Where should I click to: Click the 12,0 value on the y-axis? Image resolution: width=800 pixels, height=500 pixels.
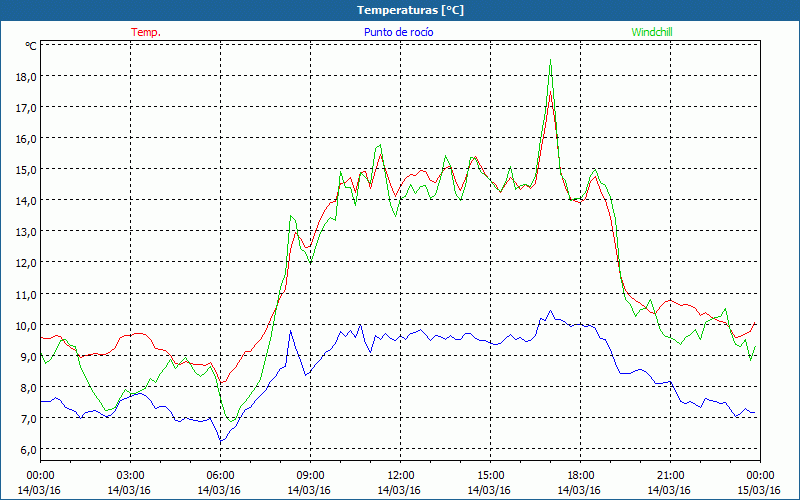tap(27, 263)
